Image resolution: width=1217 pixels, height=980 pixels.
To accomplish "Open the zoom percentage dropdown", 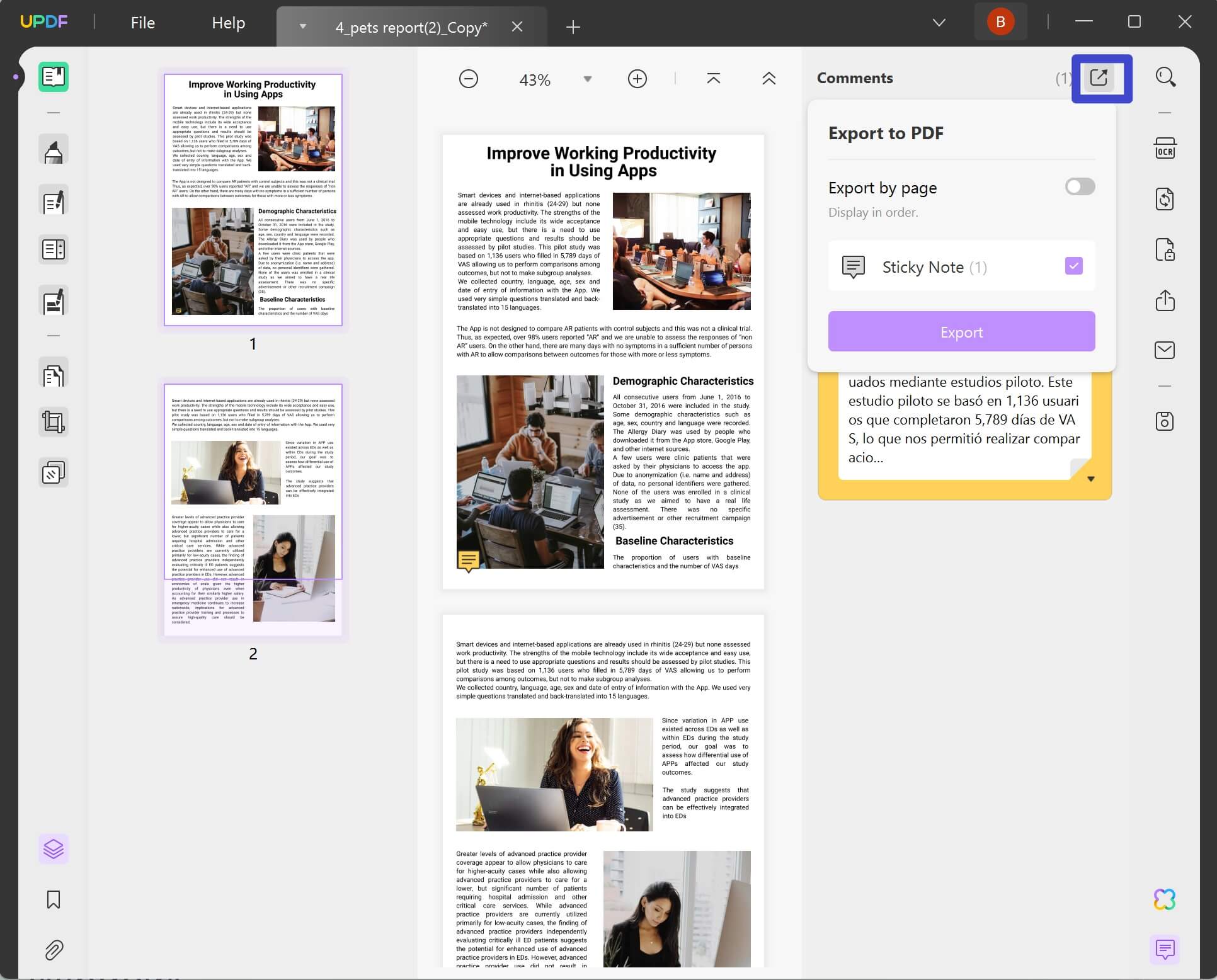I will click(586, 79).
